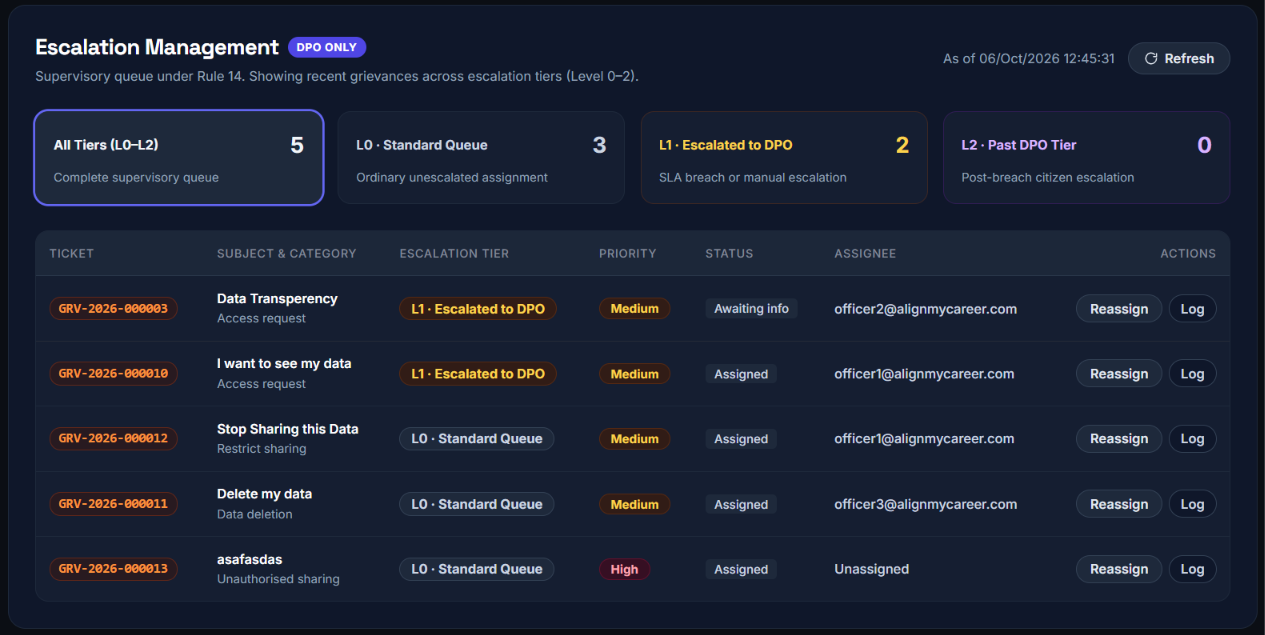Image resolution: width=1265 pixels, height=635 pixels.
Task: Select the 'I want to see my data' subject
Action: (284, 363)
